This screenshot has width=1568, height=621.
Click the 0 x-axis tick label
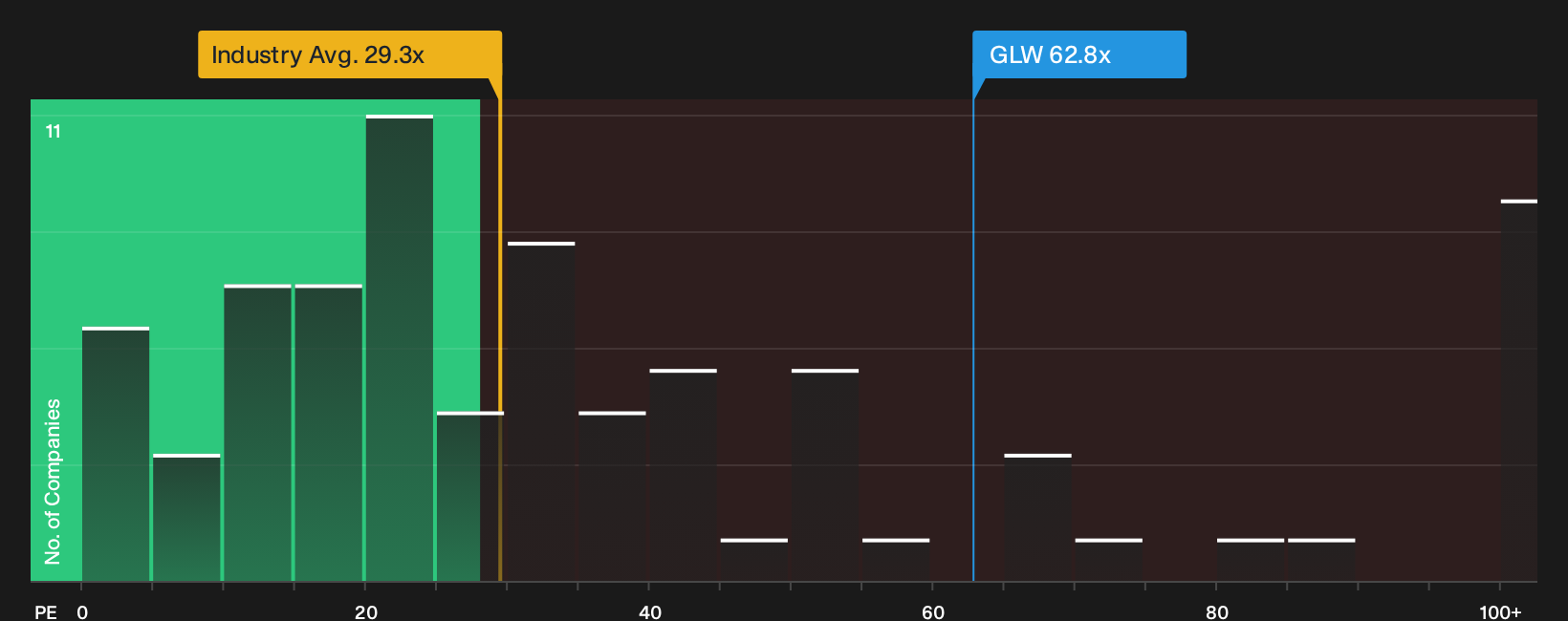coord(82,611)
